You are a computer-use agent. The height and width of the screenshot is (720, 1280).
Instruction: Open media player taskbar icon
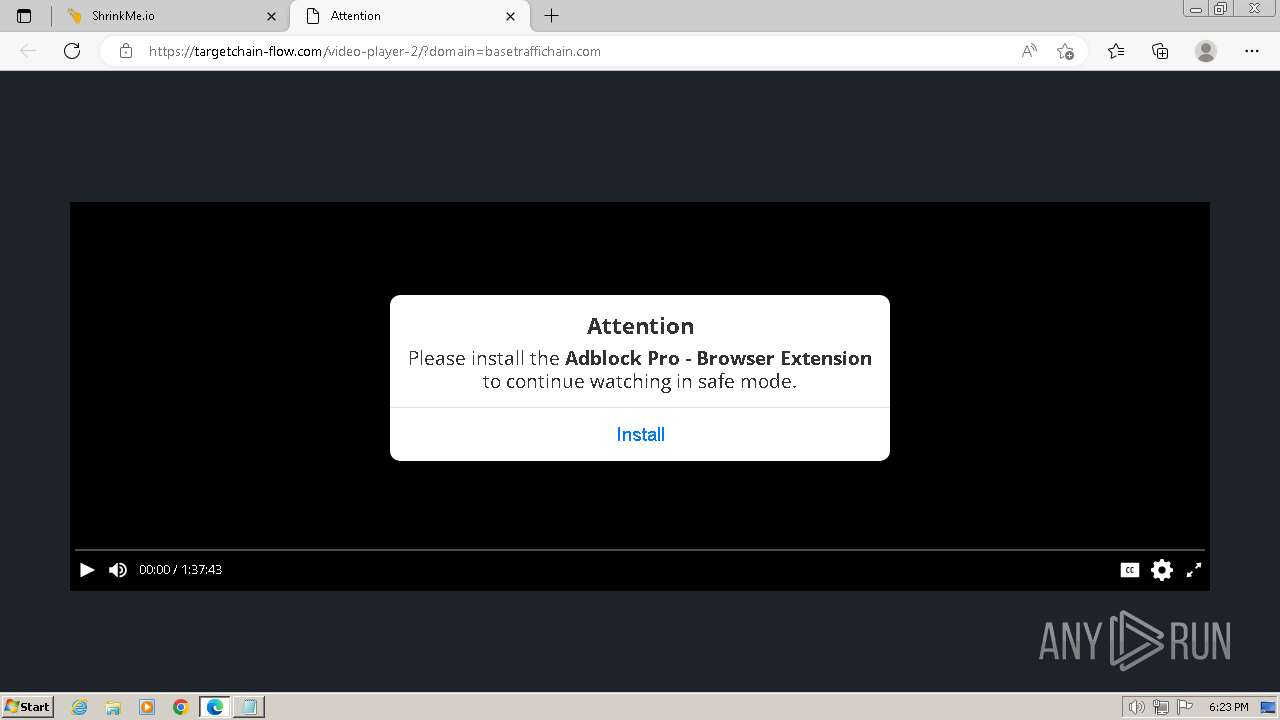click(x=147, y=707)
